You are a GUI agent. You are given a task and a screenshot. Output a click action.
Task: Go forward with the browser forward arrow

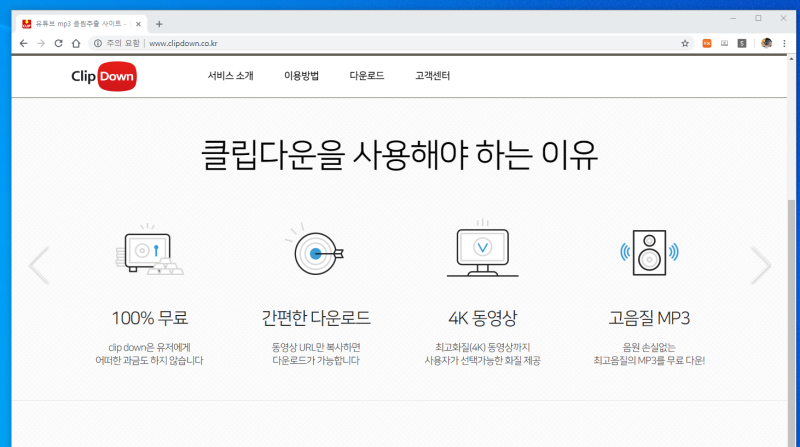tap(41, 43)
